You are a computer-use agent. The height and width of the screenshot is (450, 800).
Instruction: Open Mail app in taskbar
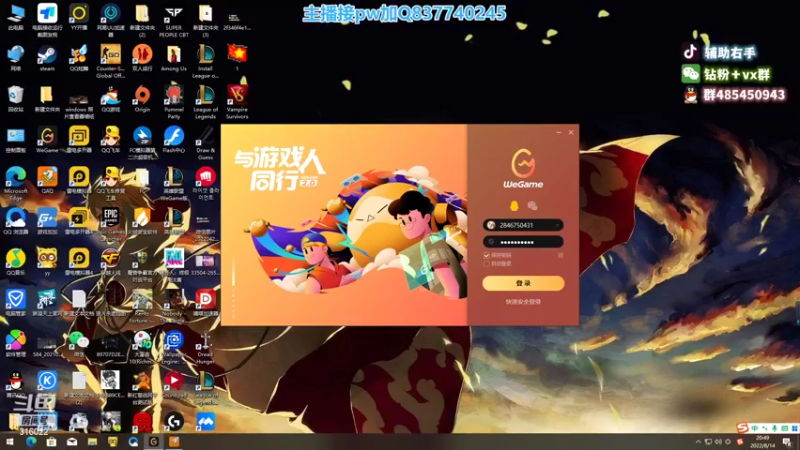tap(71, 442)
